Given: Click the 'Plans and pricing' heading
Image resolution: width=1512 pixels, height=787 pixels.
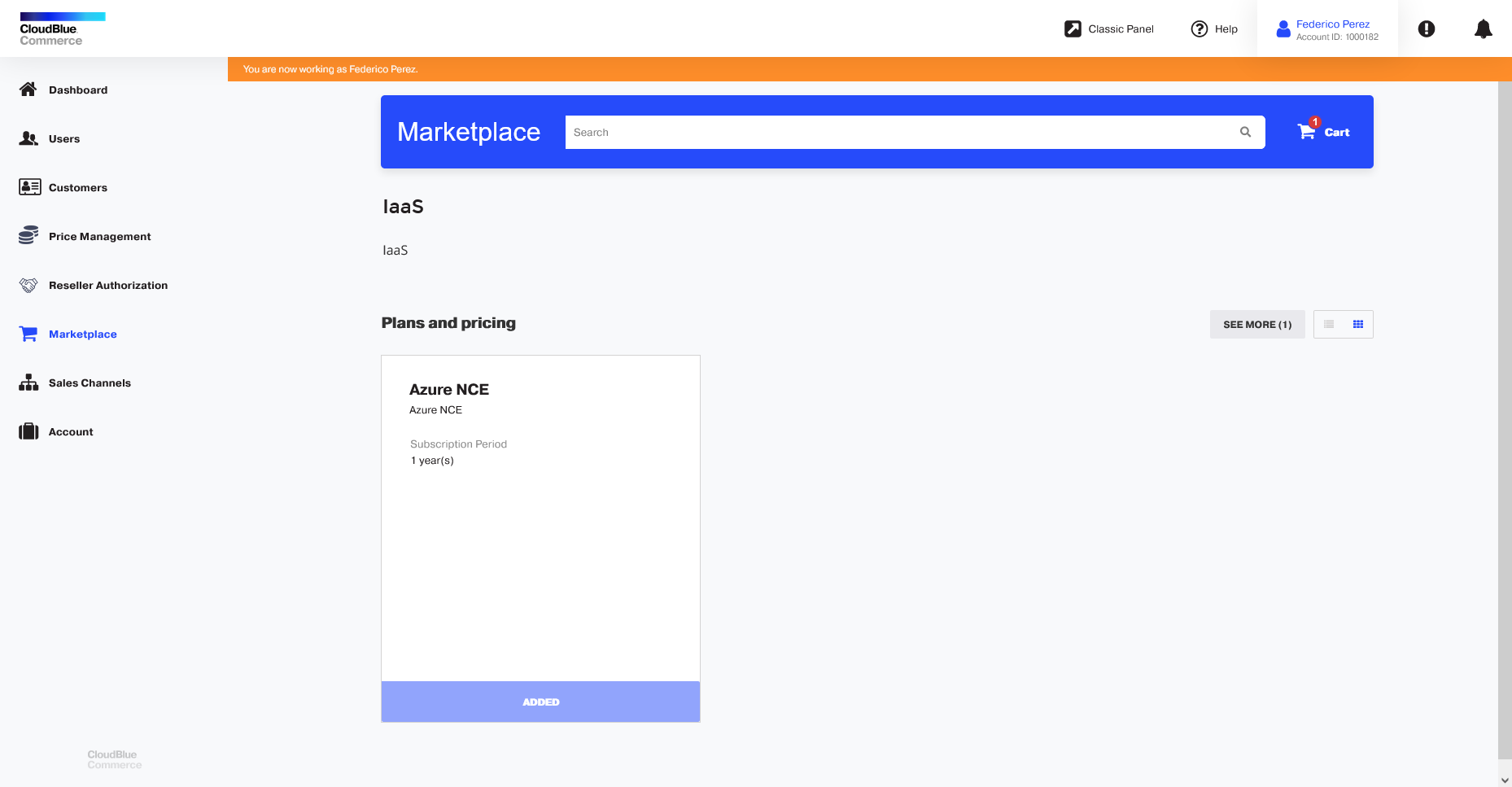Looking at the screenshot, I should point(448,322).
